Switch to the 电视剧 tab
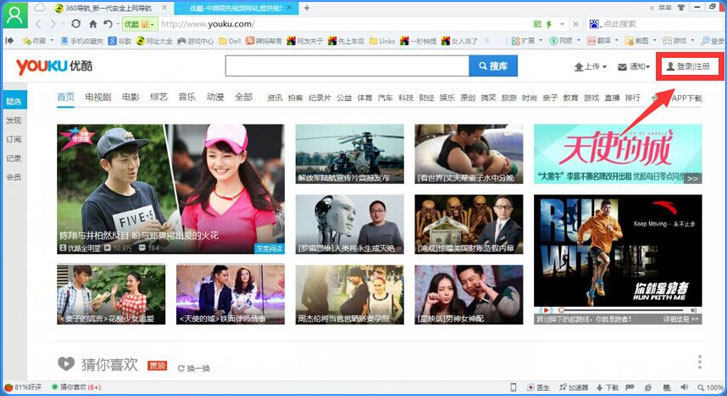This screenshot has height=396, width=727. pos(98,97)
